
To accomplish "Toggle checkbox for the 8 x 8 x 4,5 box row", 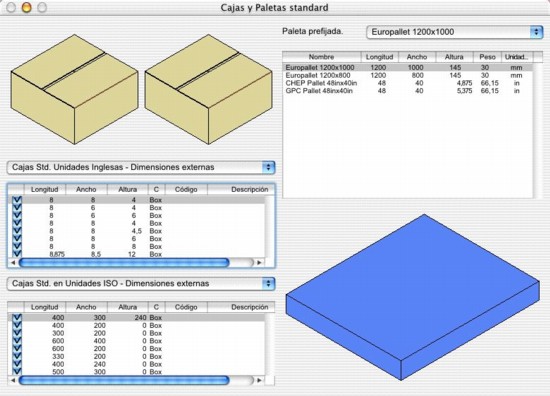I will pos(17,231).
